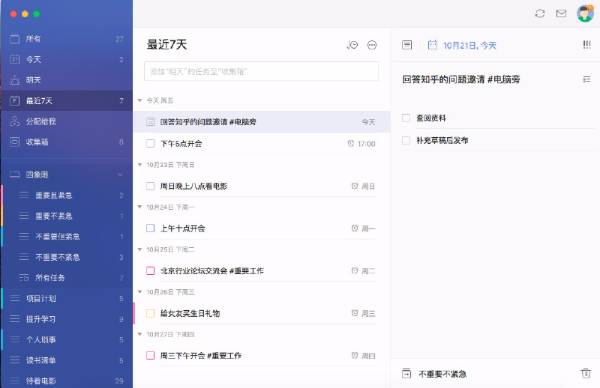
Task: Check off 回答知乎的问题邀请 task in list
Action: point(150,122)
